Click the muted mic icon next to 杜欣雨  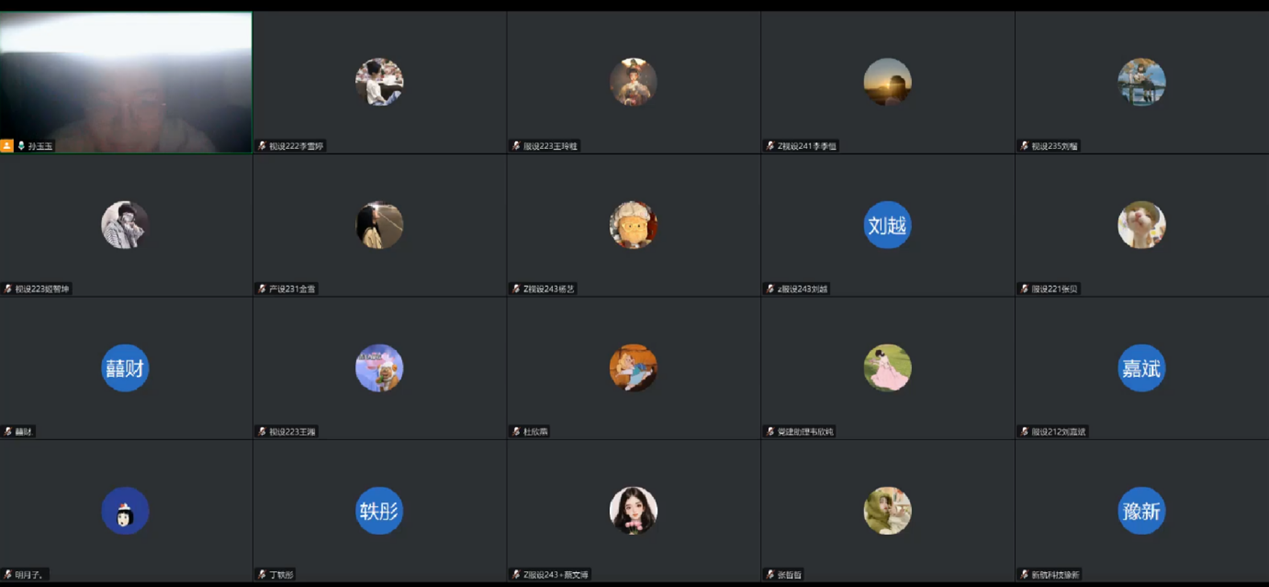pos(516,432)
